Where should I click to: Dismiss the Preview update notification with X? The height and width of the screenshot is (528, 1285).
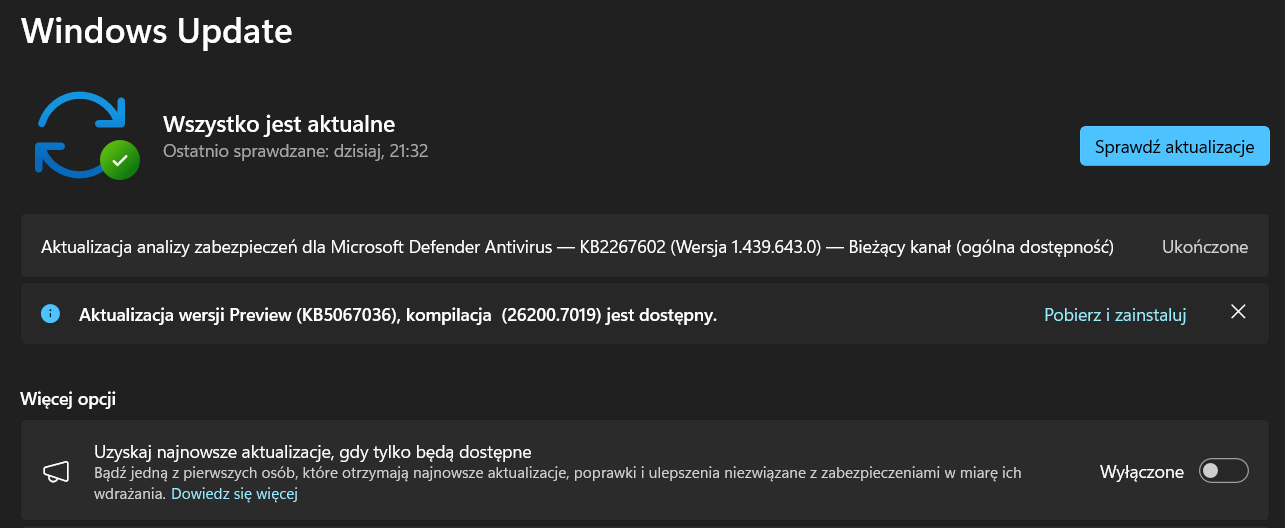[1238, 312]
